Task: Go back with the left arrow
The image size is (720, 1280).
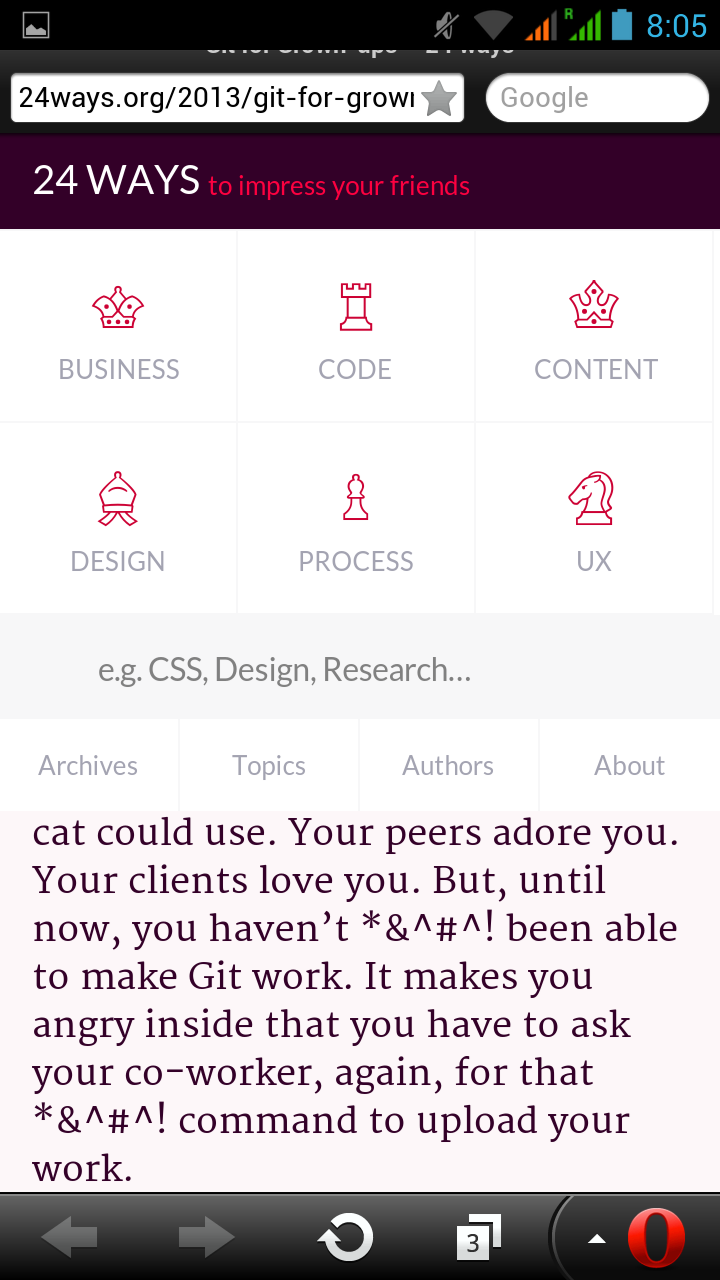Action: click(x=70, y=1238)
